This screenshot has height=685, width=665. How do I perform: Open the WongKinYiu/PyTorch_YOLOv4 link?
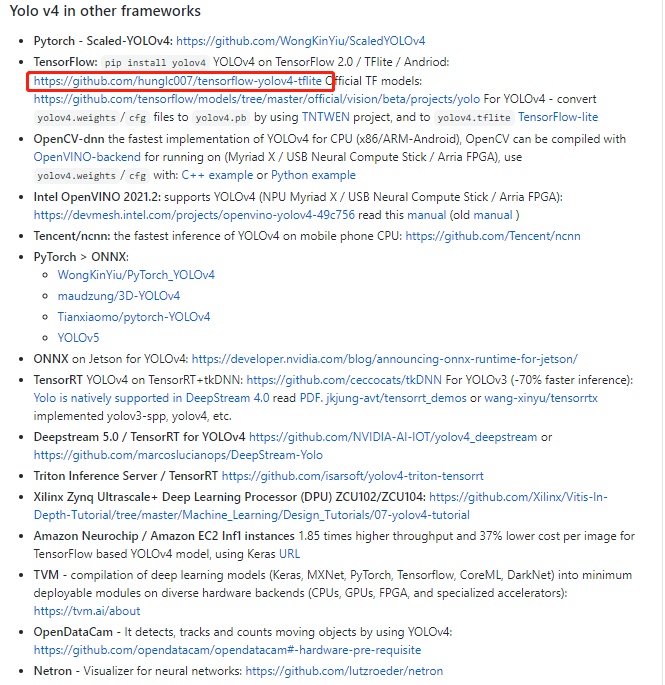pyautogui.click(x=136, y=275)
